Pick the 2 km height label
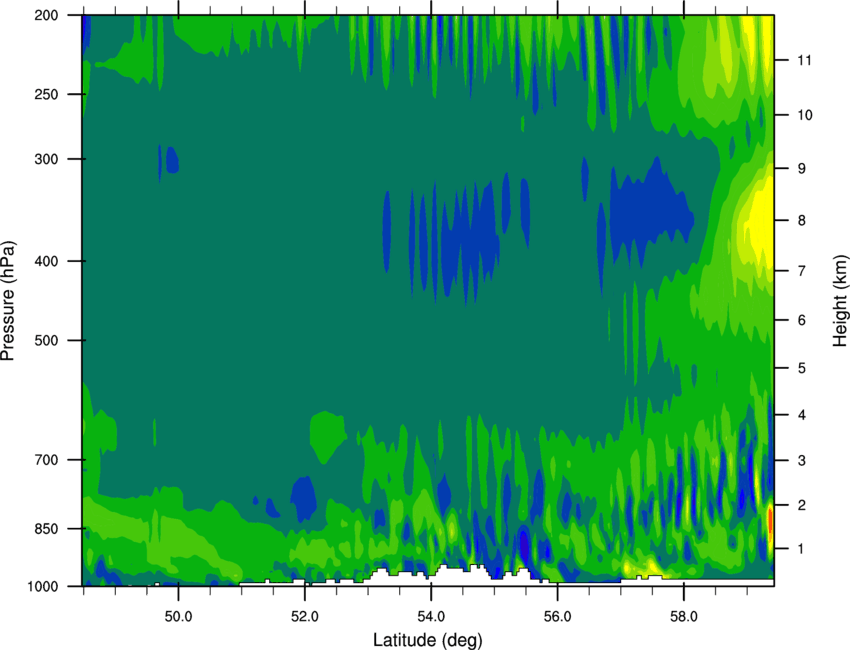Screen dimensions: 850x650 click(802, 505)
